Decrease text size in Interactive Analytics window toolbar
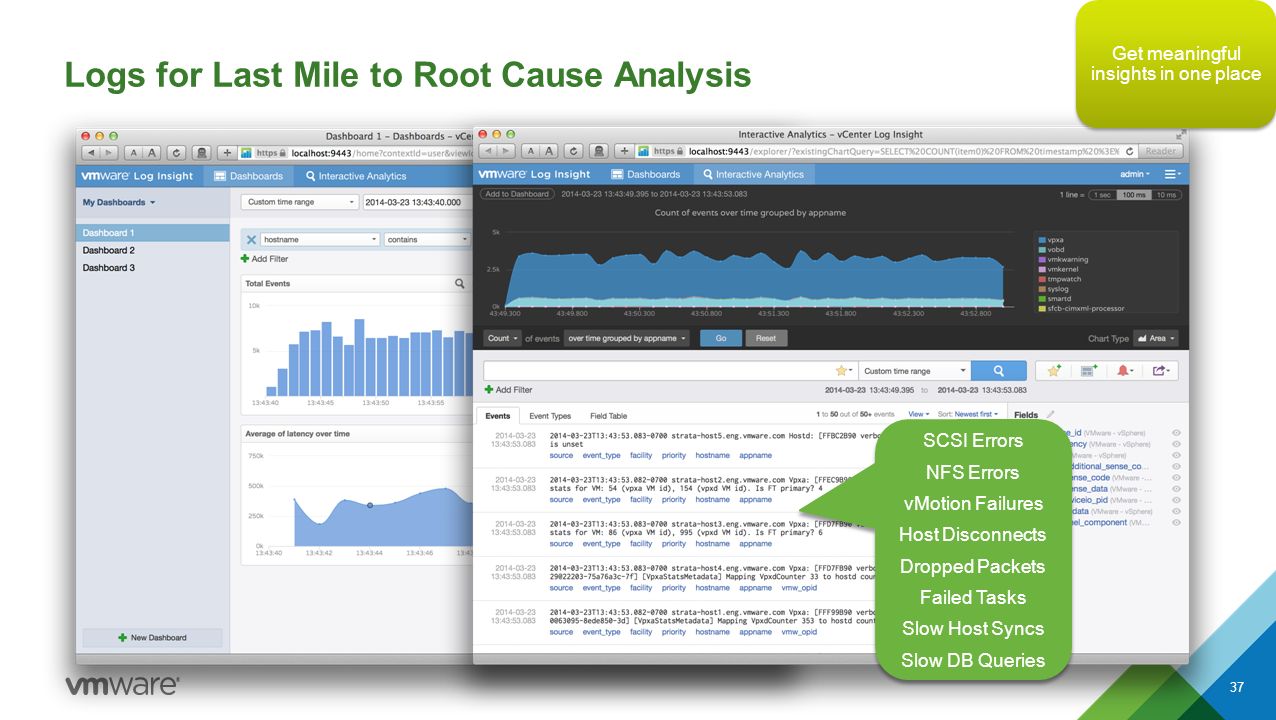Viewport: 1276px width, 720px height. click(532, 151)
